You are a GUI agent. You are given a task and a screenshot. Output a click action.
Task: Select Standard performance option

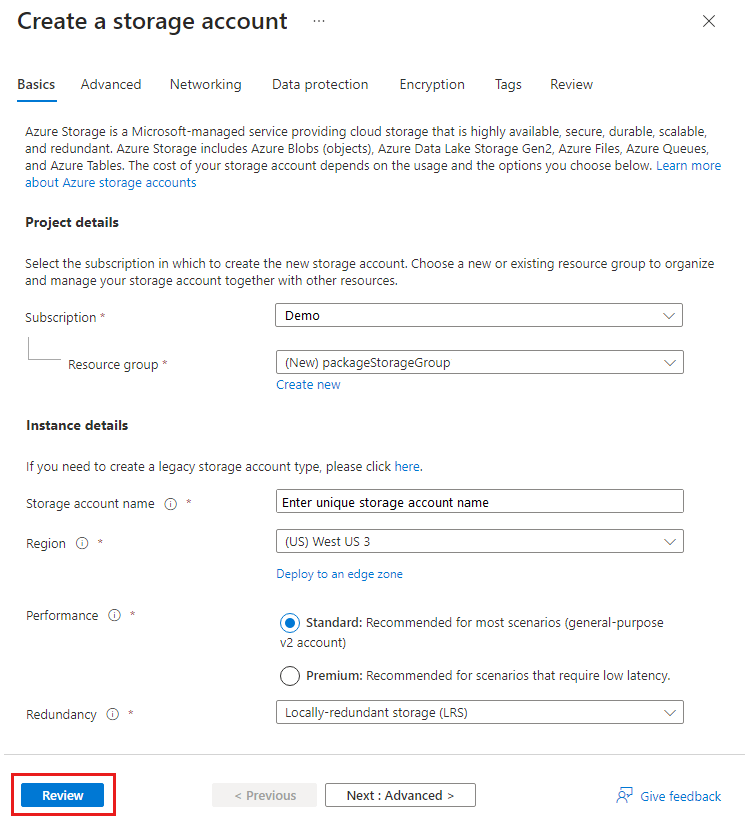[x=290, y=623]
